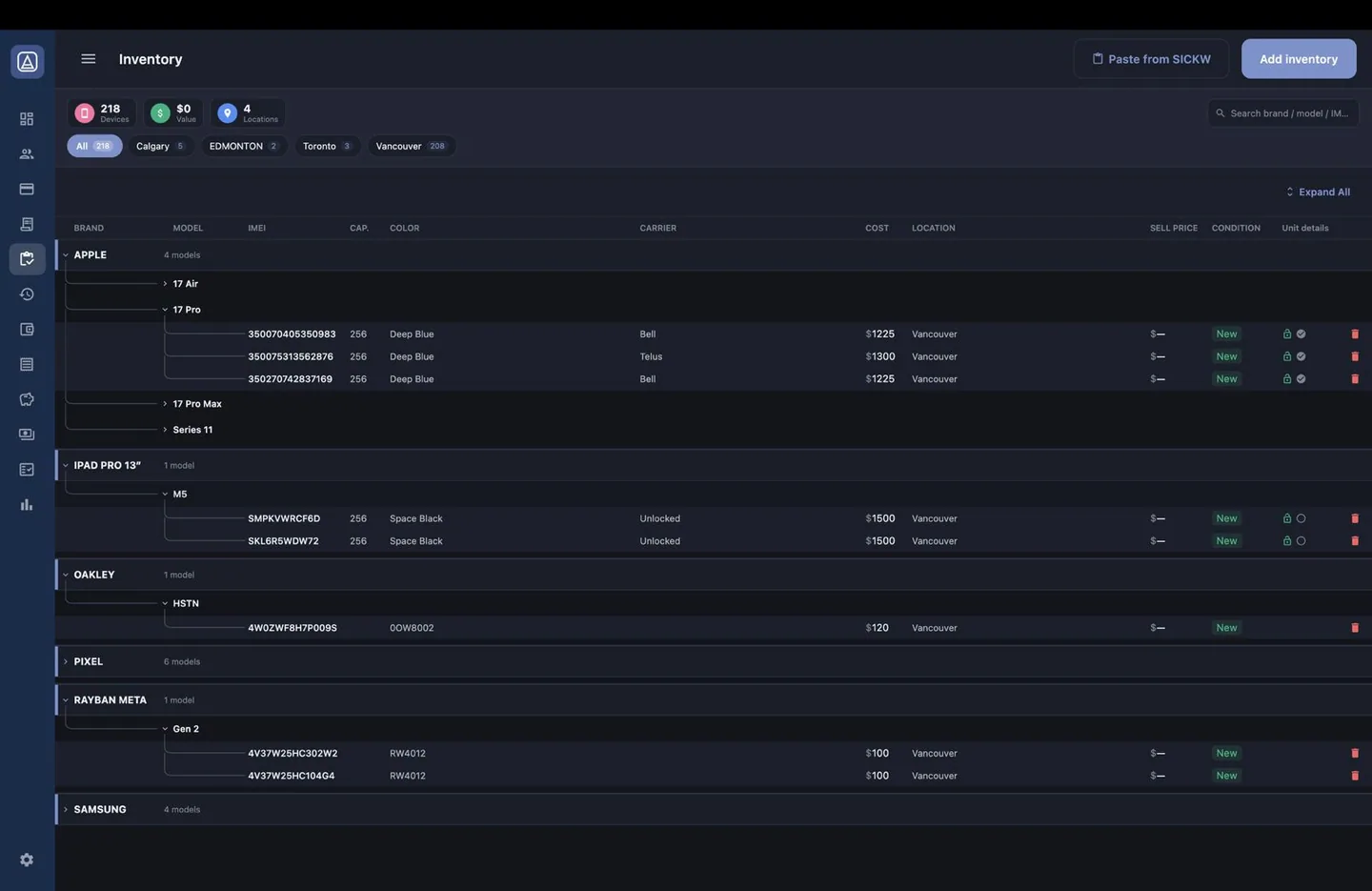Filter inventory by Calgary

point(160,146)
